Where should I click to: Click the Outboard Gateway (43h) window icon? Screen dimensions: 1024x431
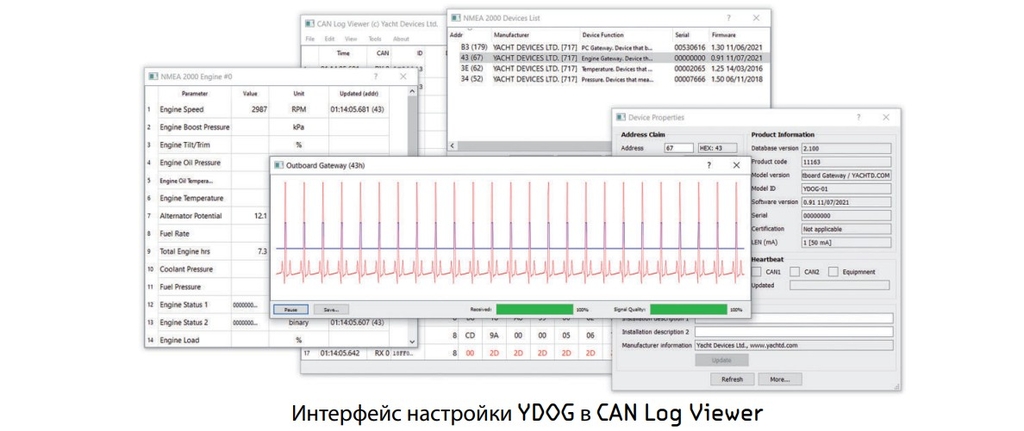tap(279, 165)
